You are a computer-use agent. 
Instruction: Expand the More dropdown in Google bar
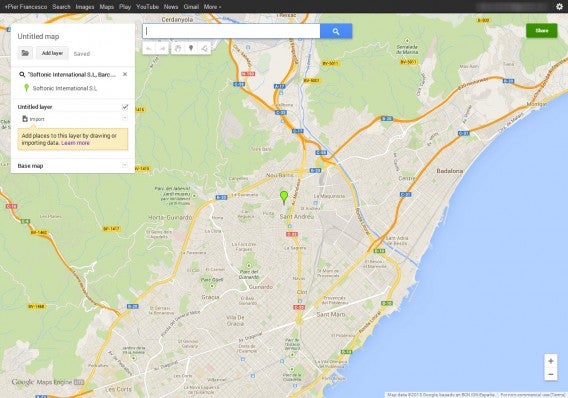coord(212,7)
